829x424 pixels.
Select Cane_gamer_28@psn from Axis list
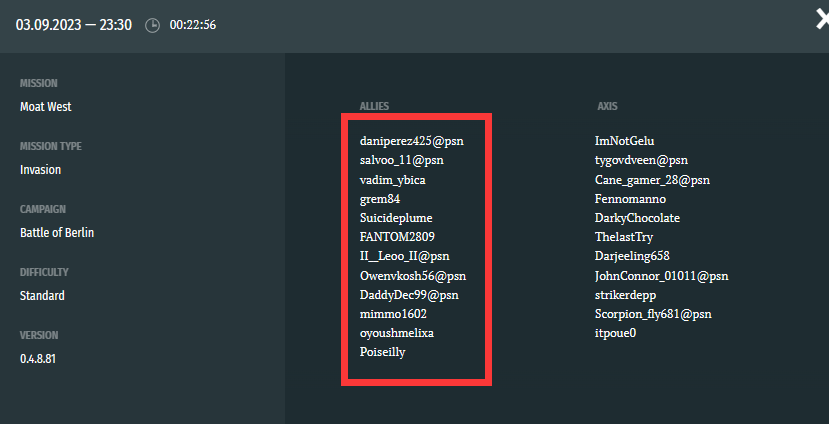(652, 180)
